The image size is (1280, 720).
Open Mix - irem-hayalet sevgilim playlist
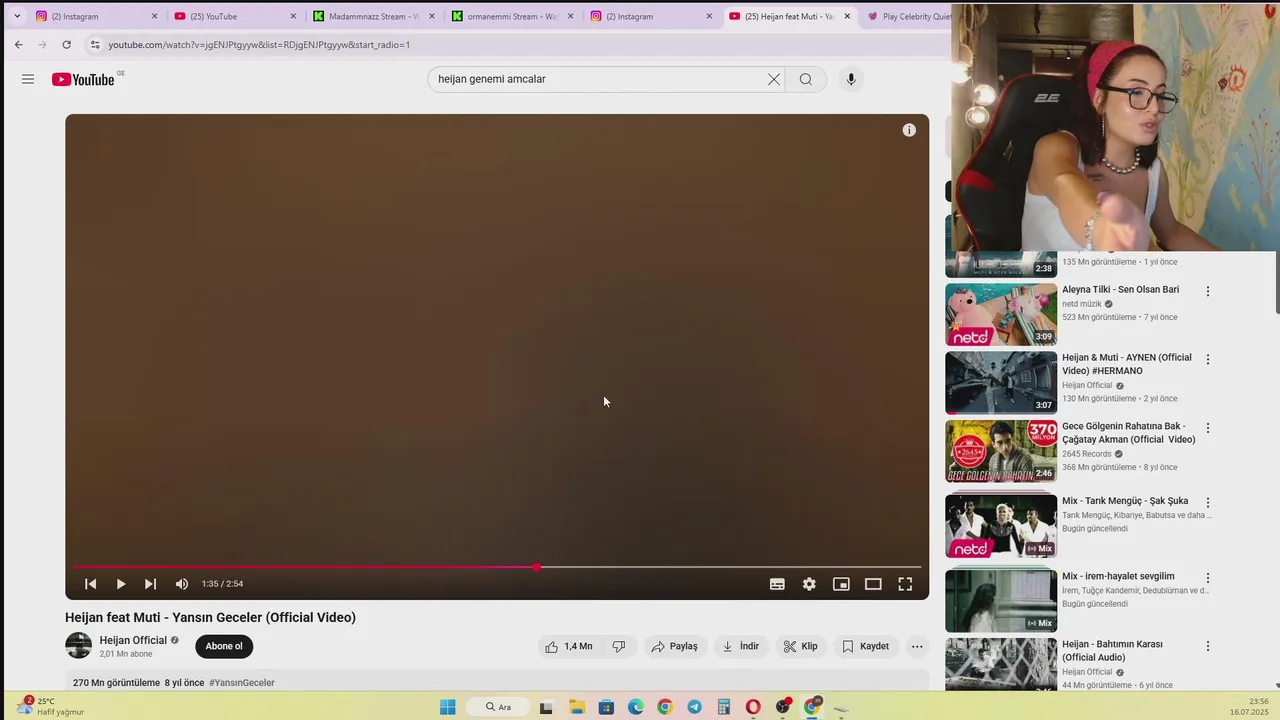tap(1118, 576)
